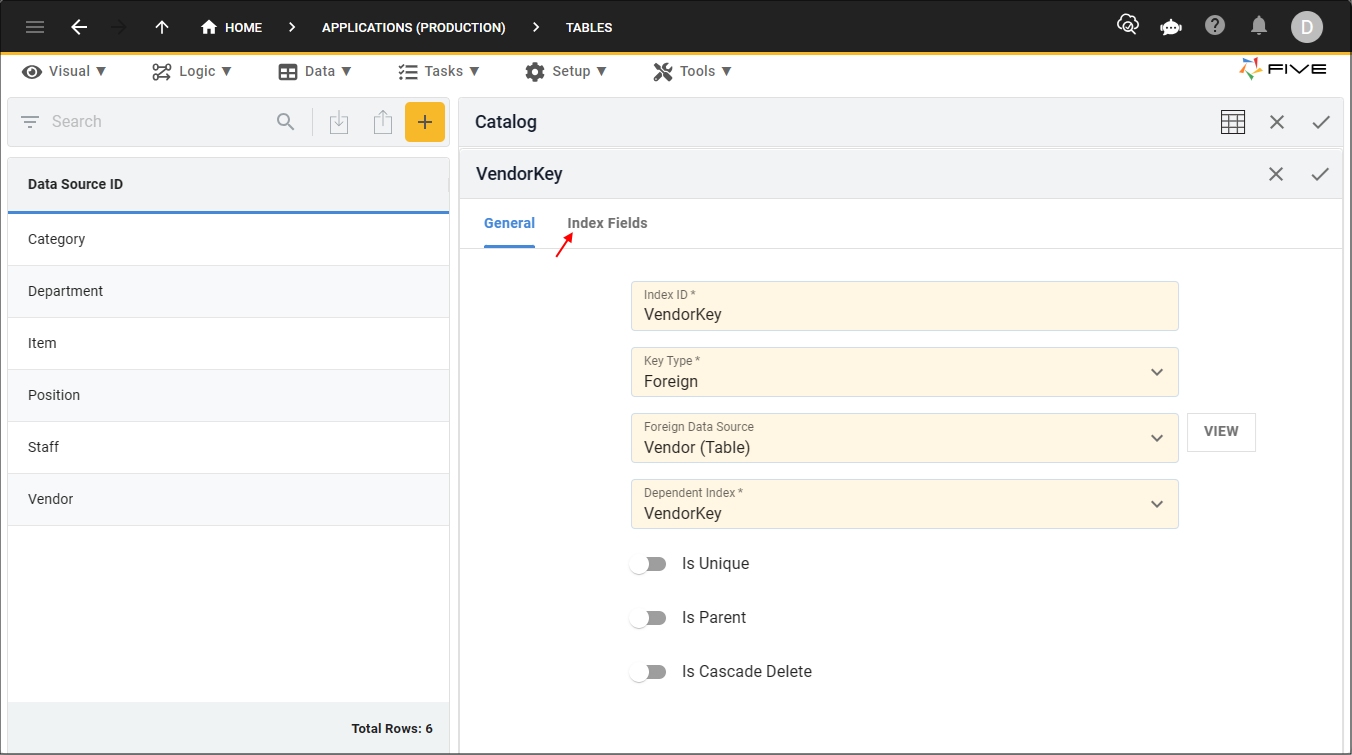The height and width of the screenshot is (755, 1352).
Task: Click the filter icon in search bar
Action: point(30,122)
